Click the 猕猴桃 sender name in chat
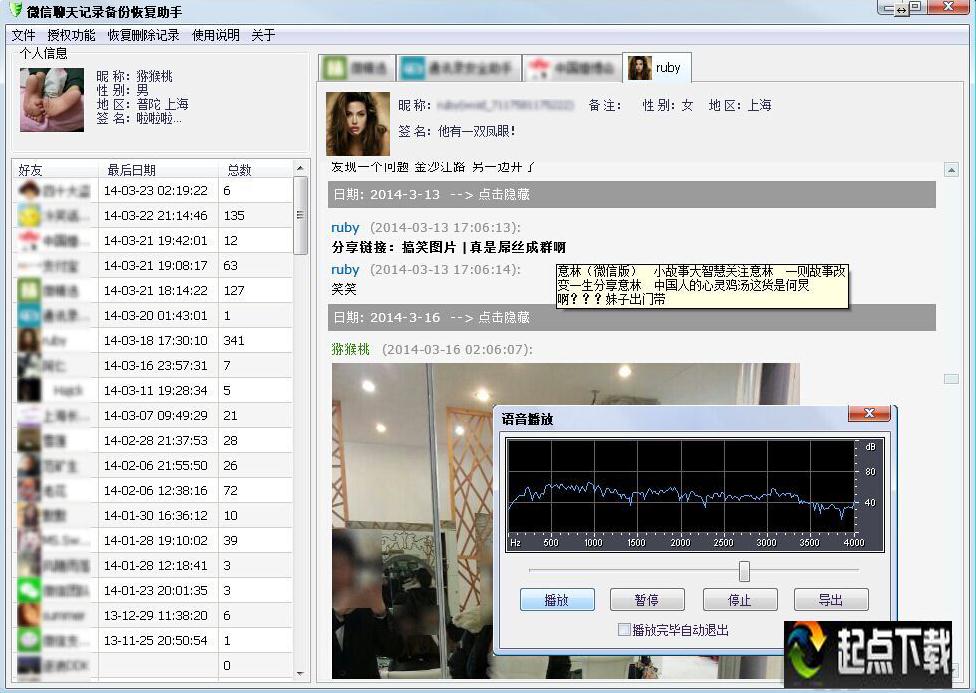 [350, 349]
